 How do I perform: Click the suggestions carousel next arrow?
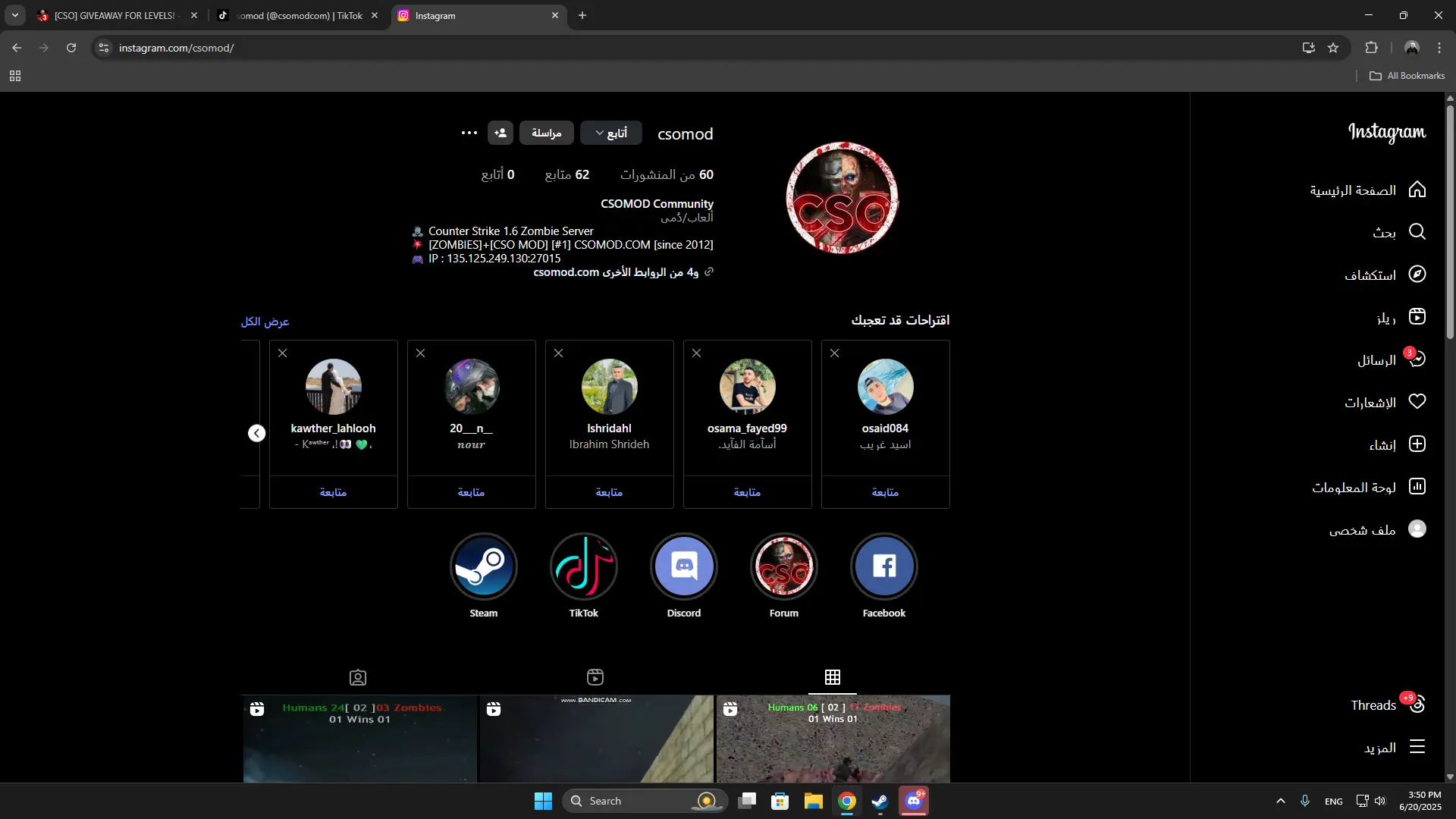click(x=257, y=433)
